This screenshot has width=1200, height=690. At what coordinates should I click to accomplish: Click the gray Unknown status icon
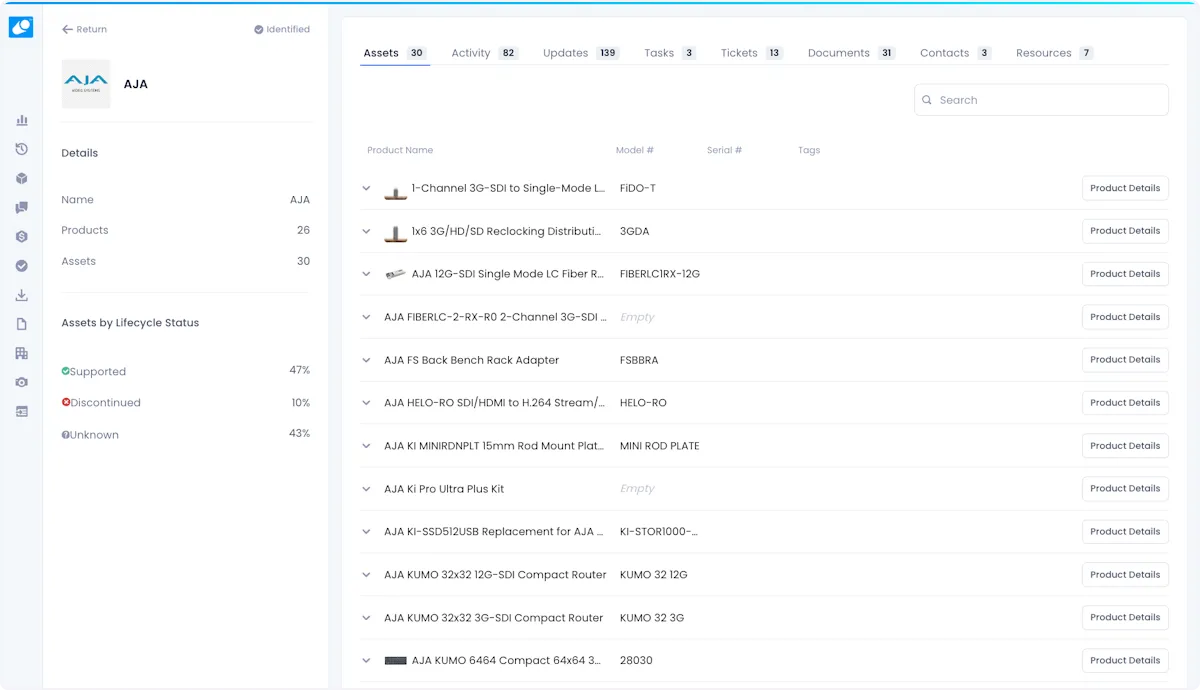66,435
